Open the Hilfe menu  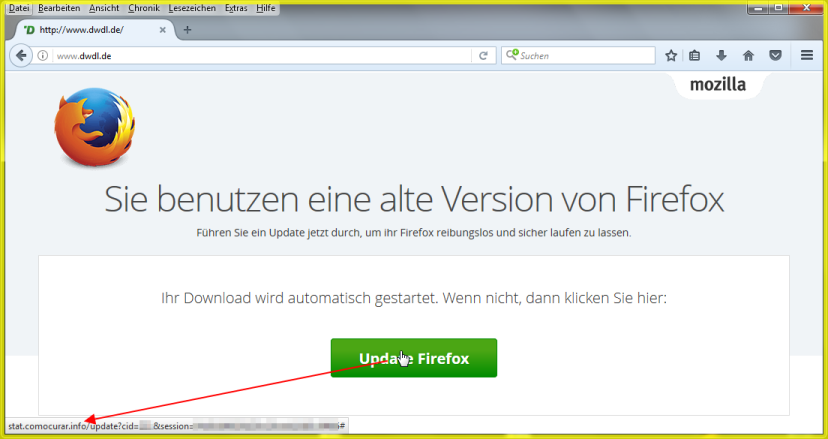[x=266, y=8]
